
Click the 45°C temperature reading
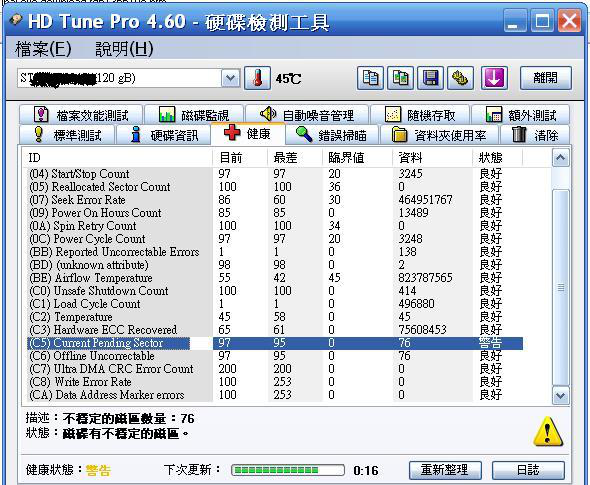(288, 79)
